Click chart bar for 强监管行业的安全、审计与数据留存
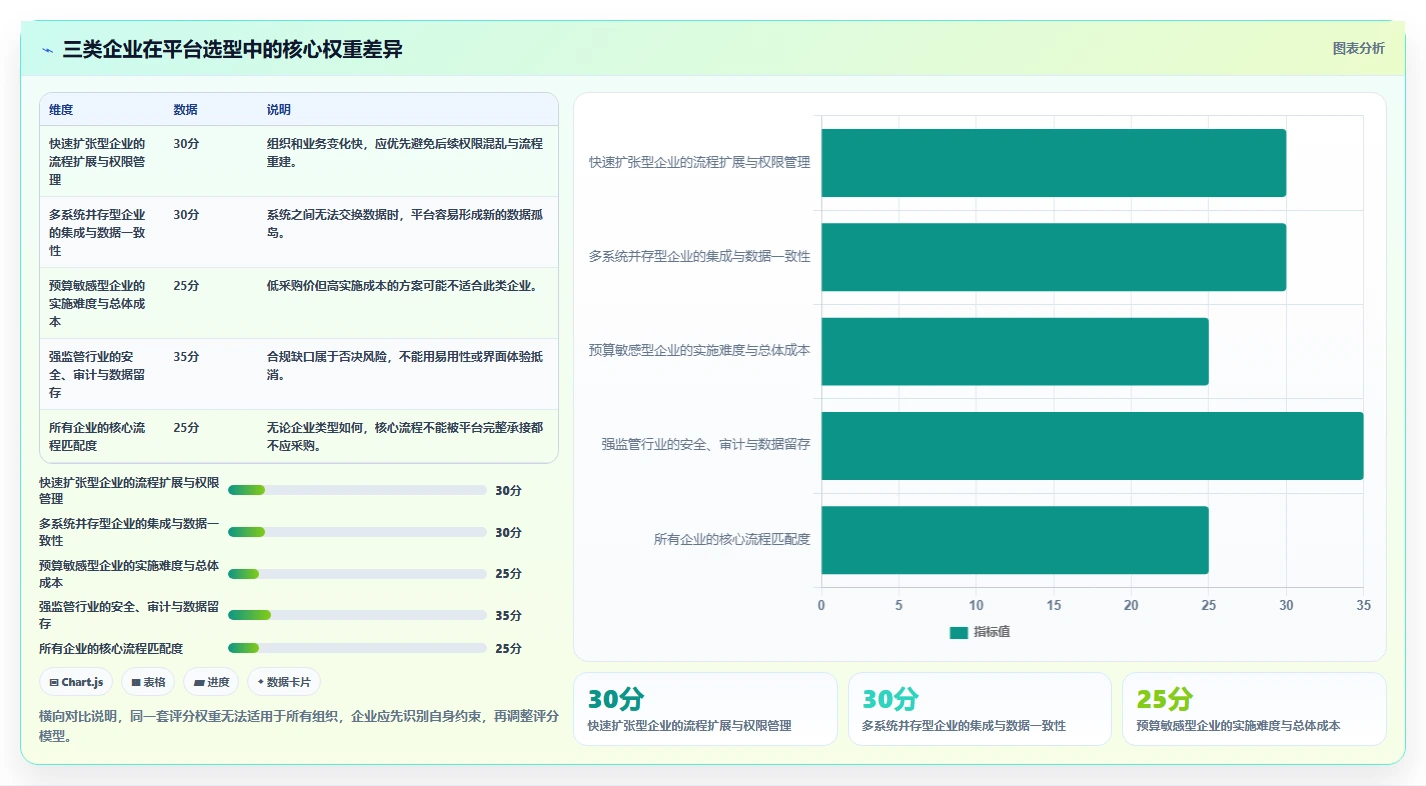This screenshot has height=786, width=1426. coord(1092,446)
